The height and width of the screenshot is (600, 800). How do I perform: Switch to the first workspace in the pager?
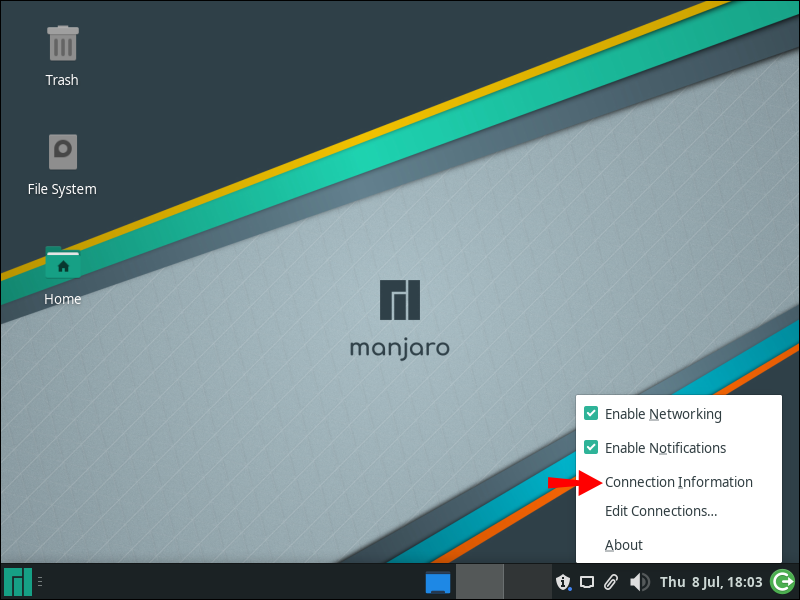pos(479,582)
